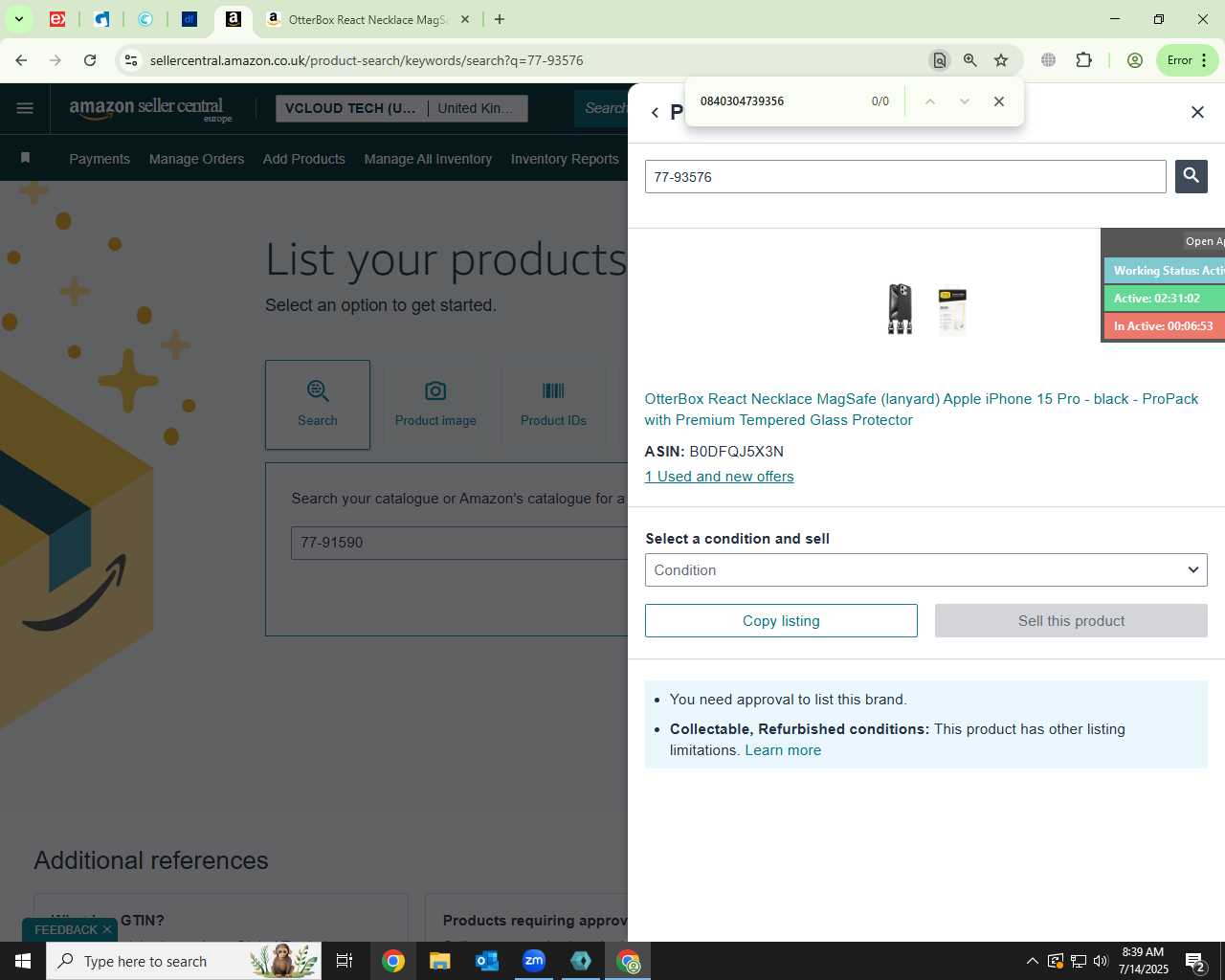The height and width of the screenshot is (980, 1225).
Task: Open File Explorer from the taskbar
Action: (x=439, y=961)
